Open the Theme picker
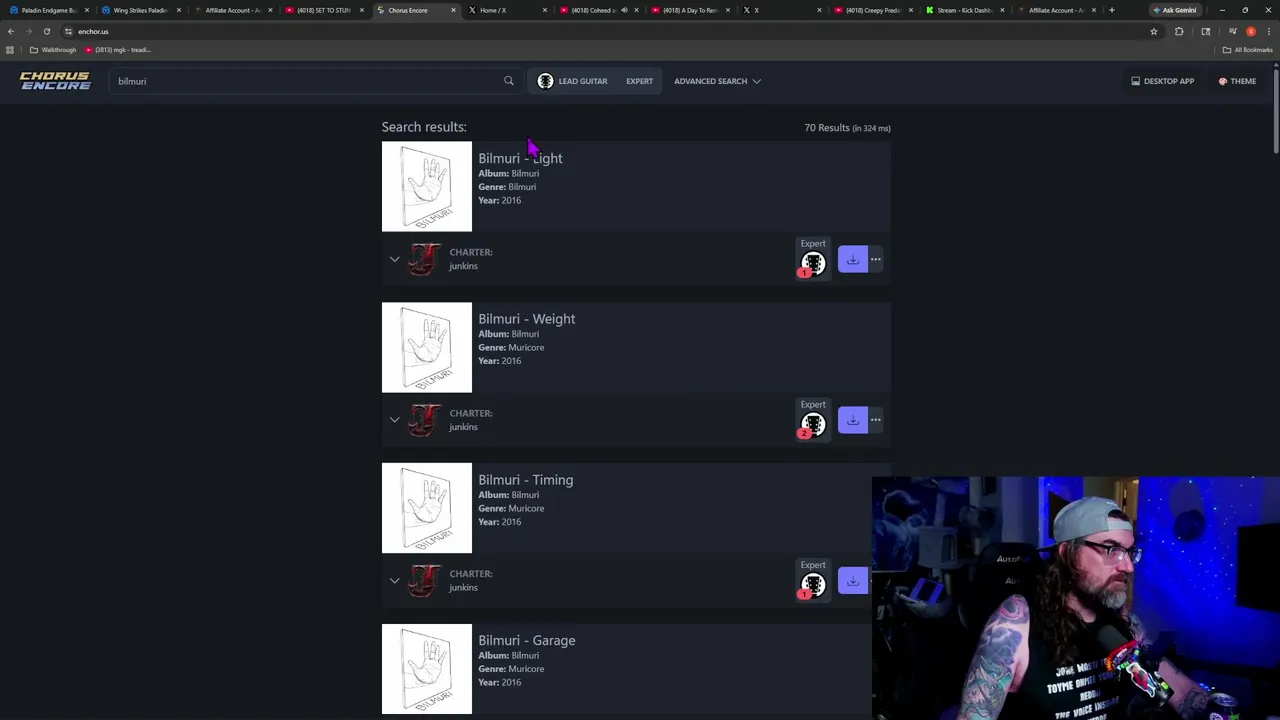Screen dimensions: 1280x720 coord(1237,81)
